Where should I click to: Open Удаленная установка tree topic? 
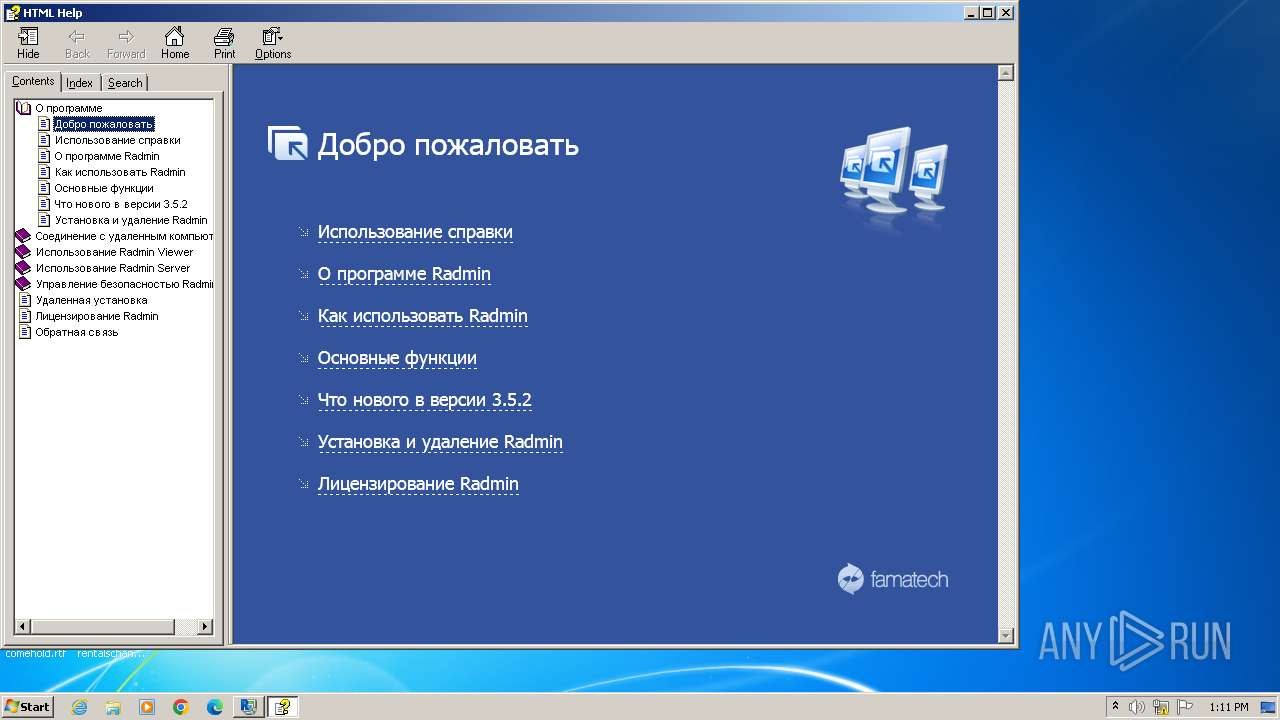tap(91, 300)
